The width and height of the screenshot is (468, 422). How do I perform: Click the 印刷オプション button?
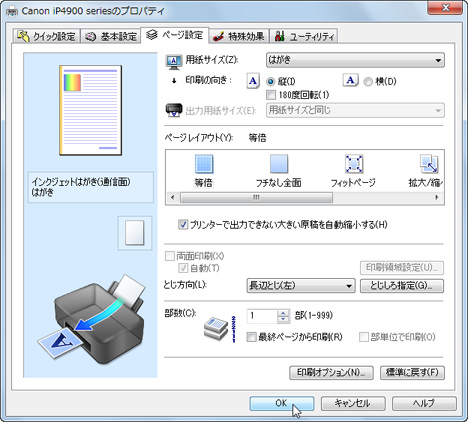click(x=331, y=373)
